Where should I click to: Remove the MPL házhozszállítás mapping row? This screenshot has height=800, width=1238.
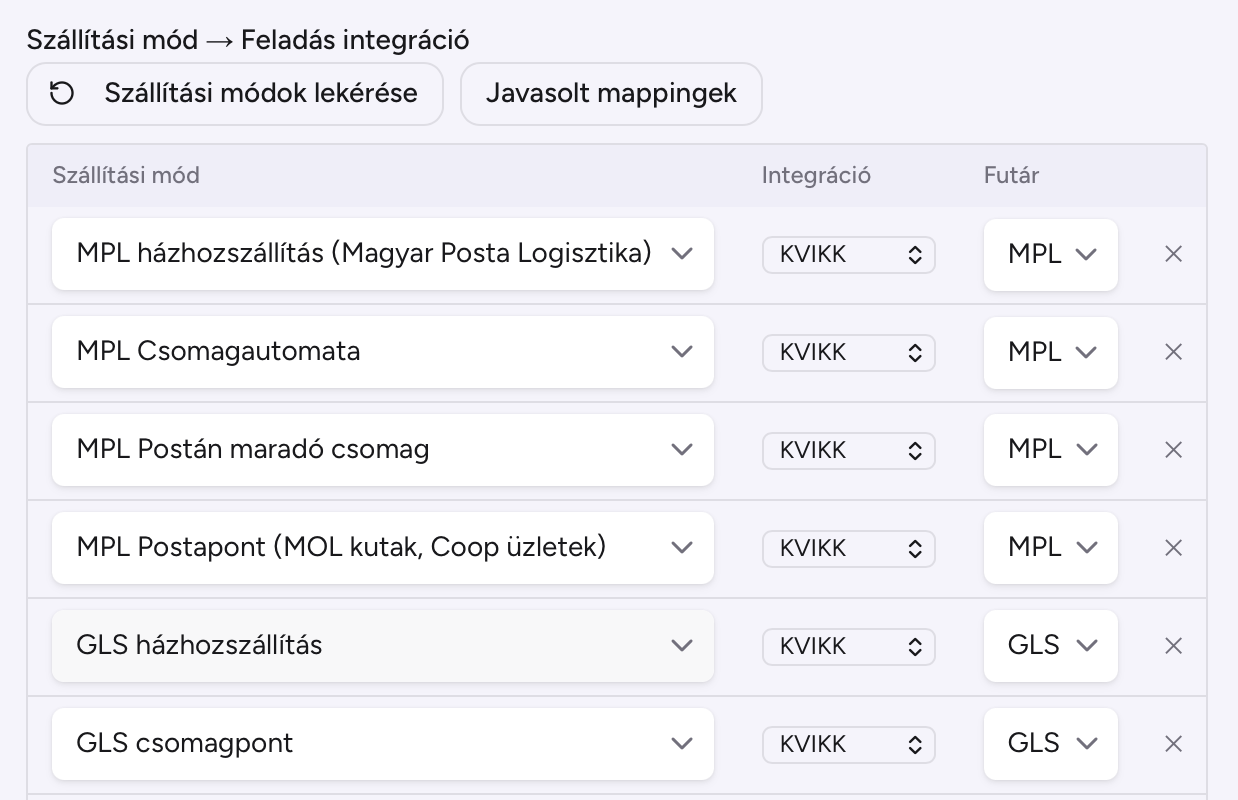pos(1174,254)
